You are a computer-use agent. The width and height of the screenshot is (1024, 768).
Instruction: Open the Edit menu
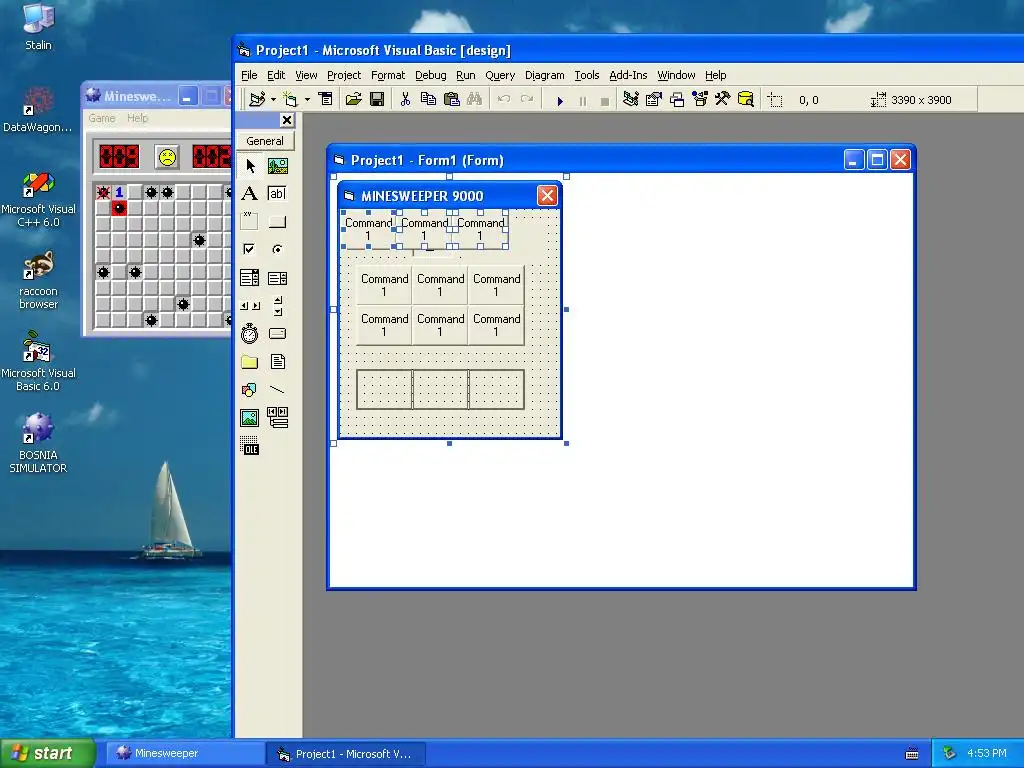276,75
